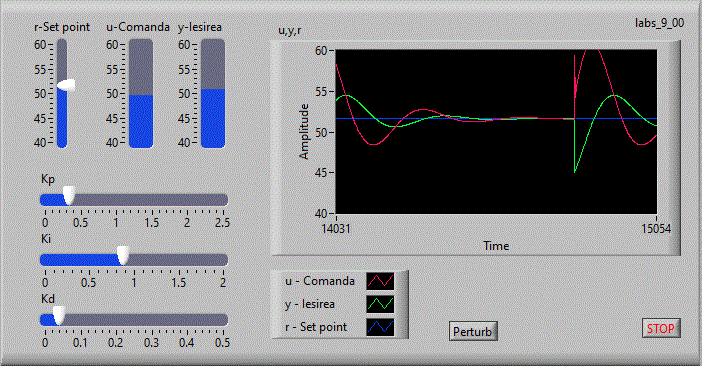Stop the simulation with the STOP button
The width and height of the screenshot is (702, 366).
(x=661, y=328)
